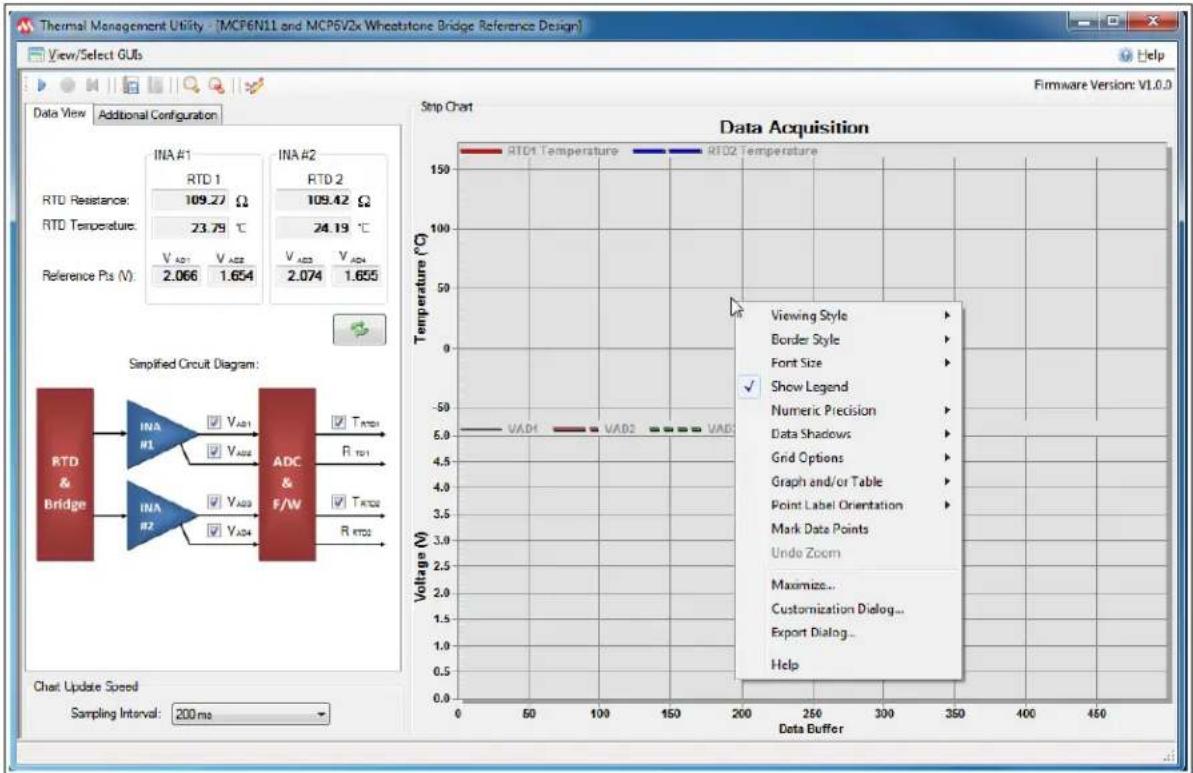
Task: Click the grayed document icon beside save
Action: click(x=156, y=85)
